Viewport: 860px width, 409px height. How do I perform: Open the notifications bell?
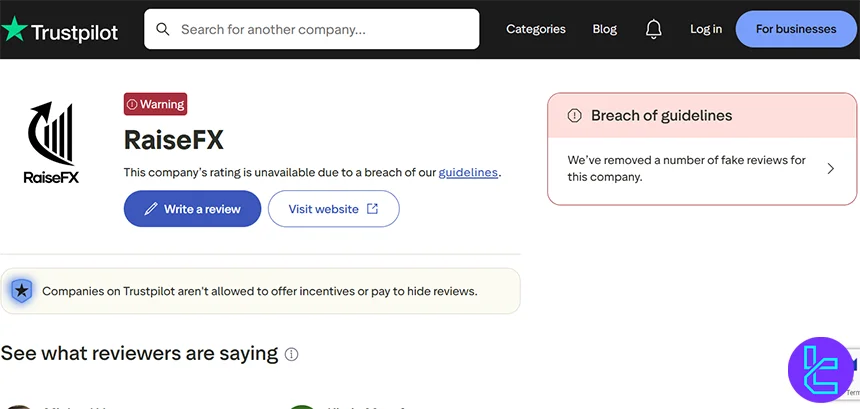coord(654,30)
